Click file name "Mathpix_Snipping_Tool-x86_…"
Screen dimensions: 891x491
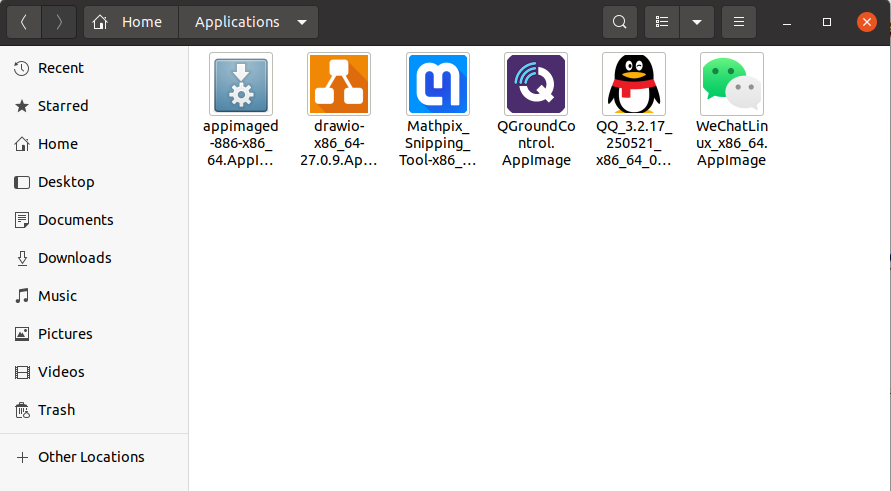tap(438, 143)
